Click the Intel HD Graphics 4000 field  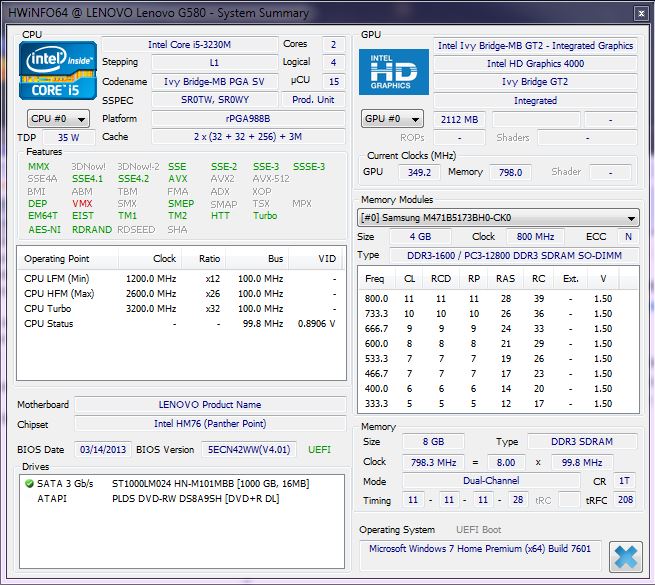click(535, 64)
